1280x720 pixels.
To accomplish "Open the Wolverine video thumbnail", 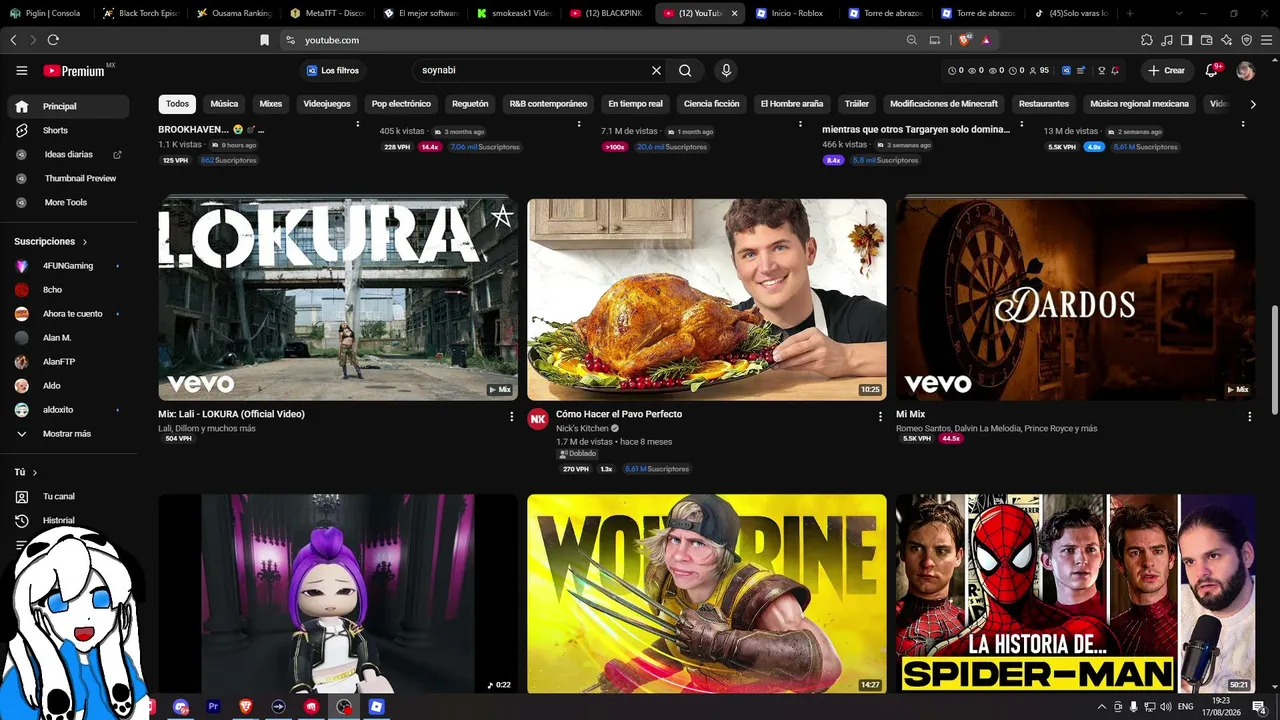I will point(707,594).
